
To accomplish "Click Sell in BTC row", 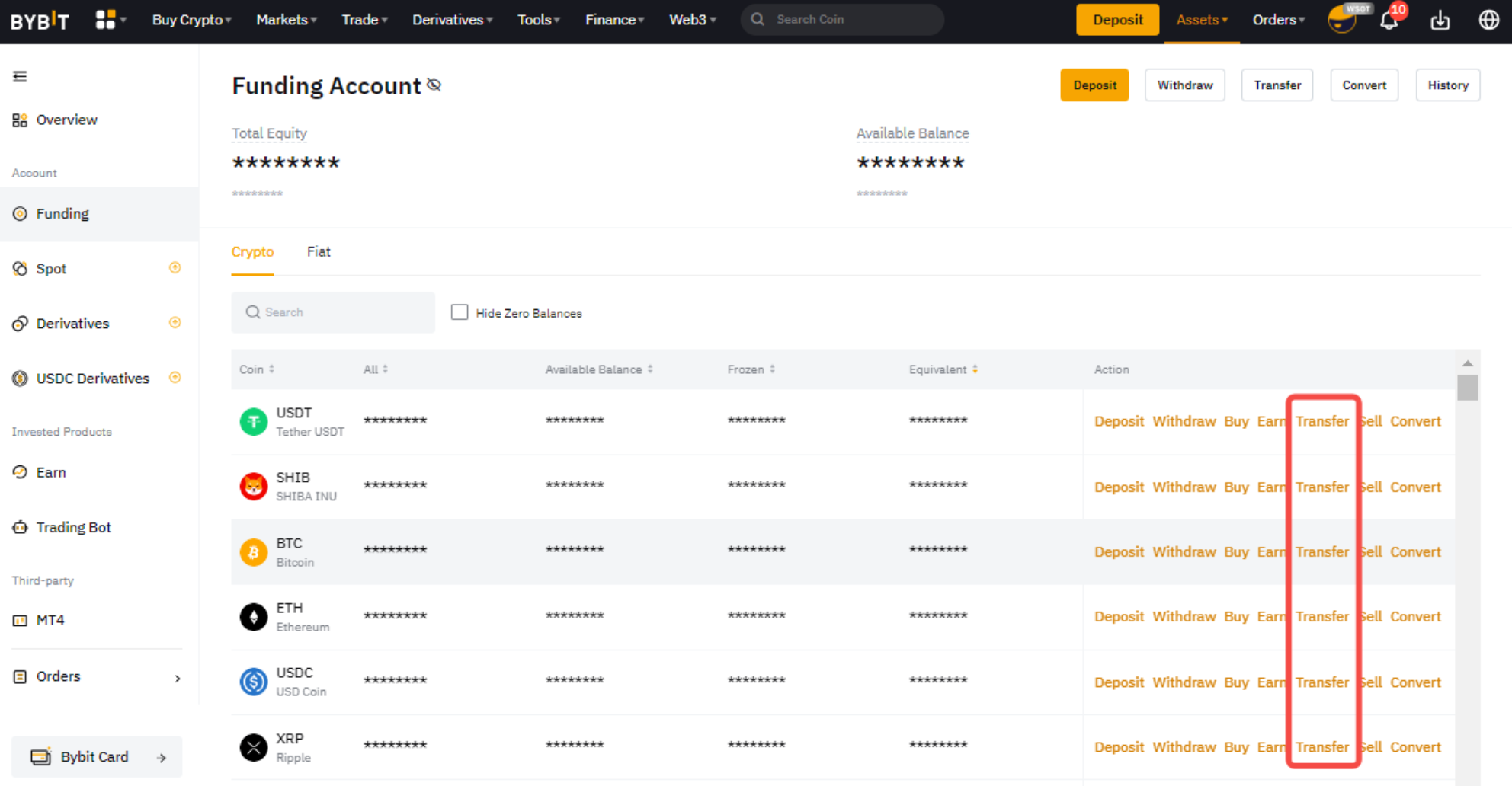I will coord(1370,552).
